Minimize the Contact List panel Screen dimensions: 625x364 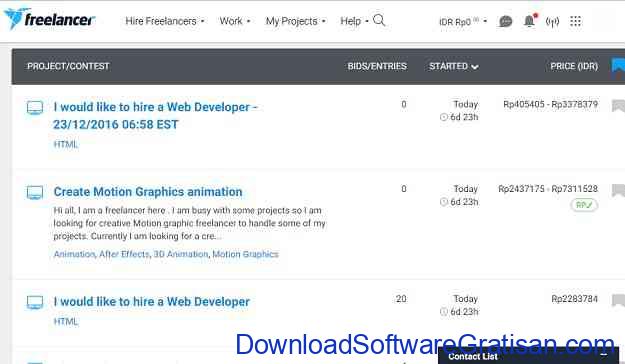tap(604, 354)
